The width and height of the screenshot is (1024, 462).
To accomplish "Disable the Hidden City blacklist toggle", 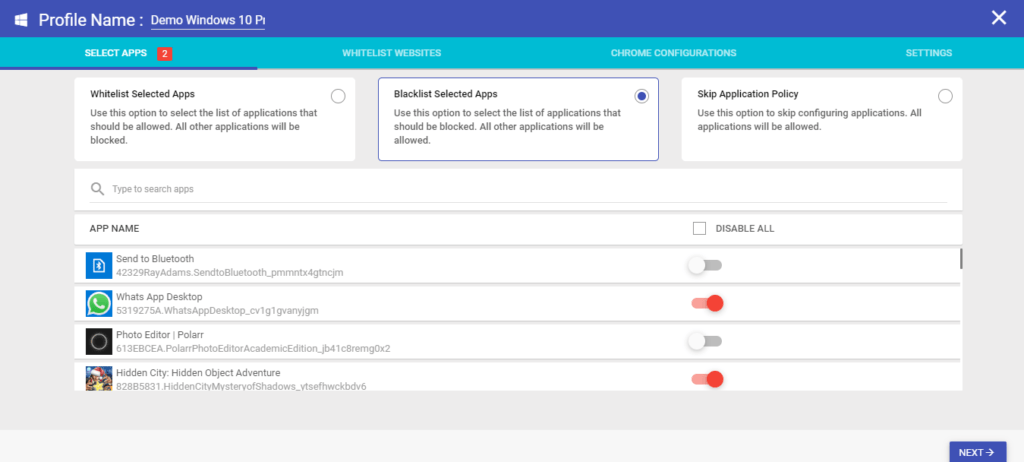I will click(708, 379).
